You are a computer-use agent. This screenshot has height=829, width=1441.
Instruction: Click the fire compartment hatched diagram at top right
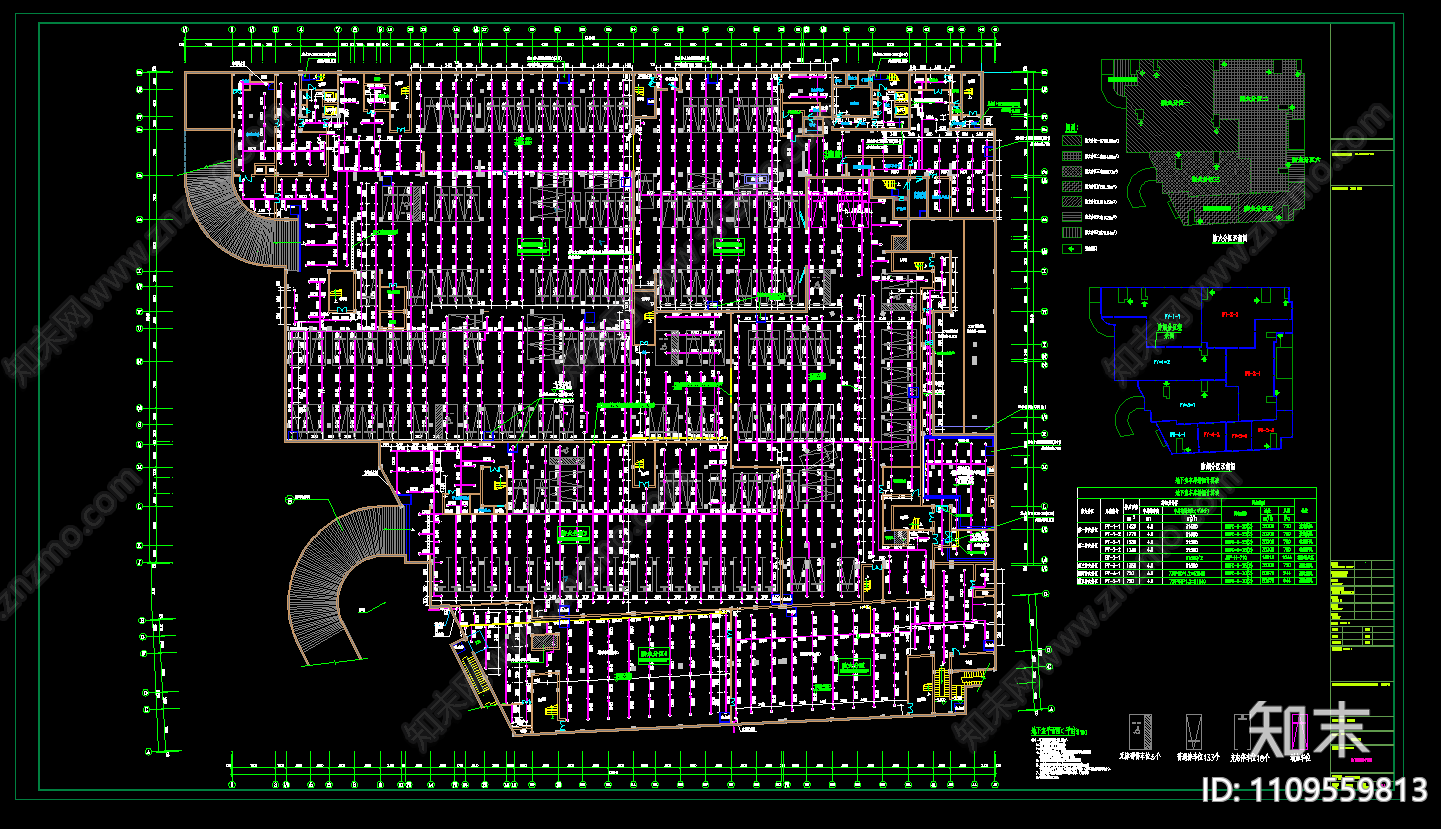pos(1202,143)
